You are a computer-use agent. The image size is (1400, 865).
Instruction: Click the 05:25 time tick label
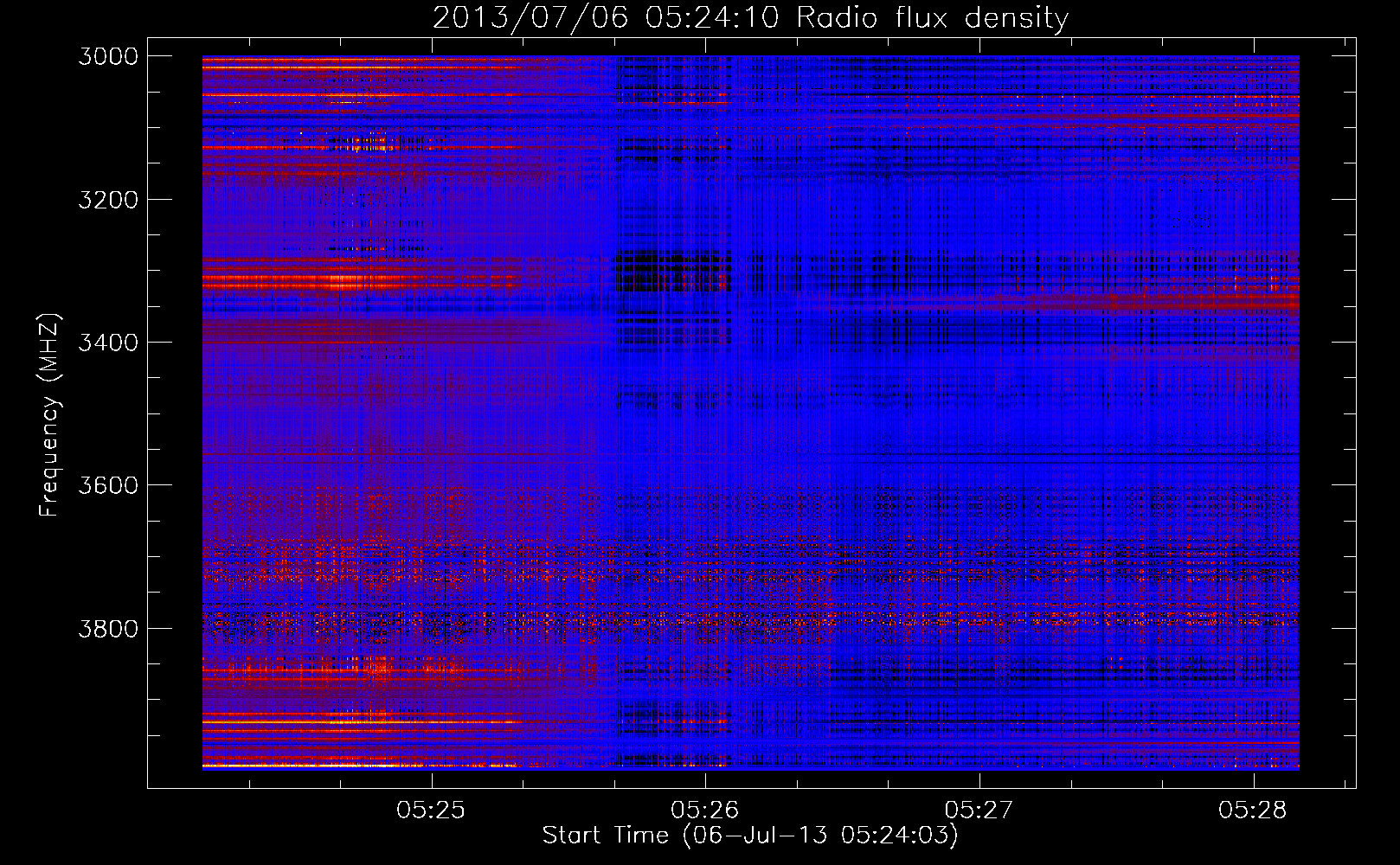(431, 810)
